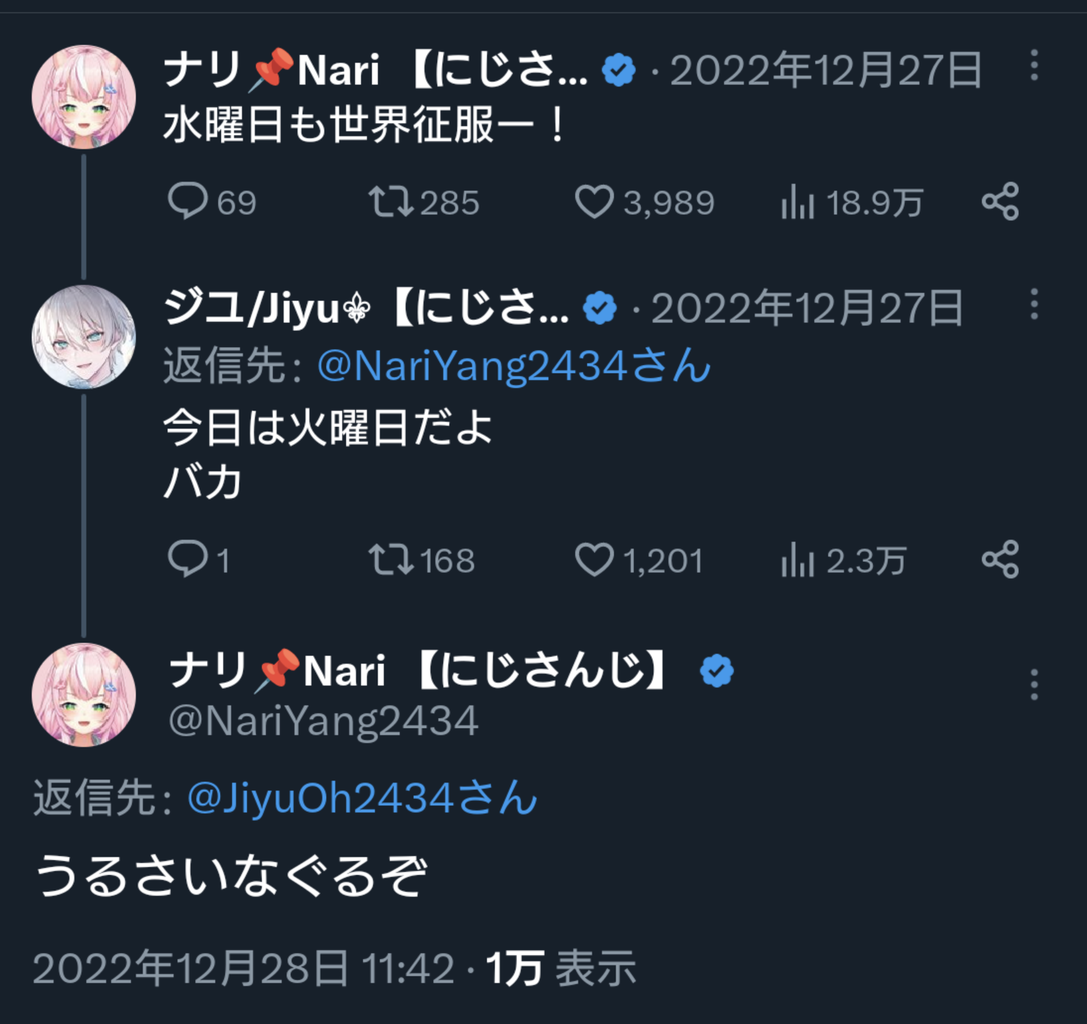Share Nari's 水曜日も世界征服 tweet

pos(1000,202)
